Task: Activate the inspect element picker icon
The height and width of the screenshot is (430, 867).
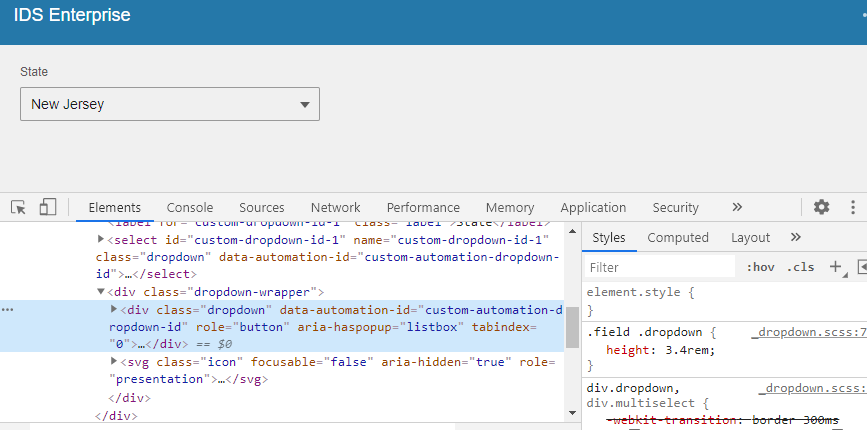Action: pos(18,208)
